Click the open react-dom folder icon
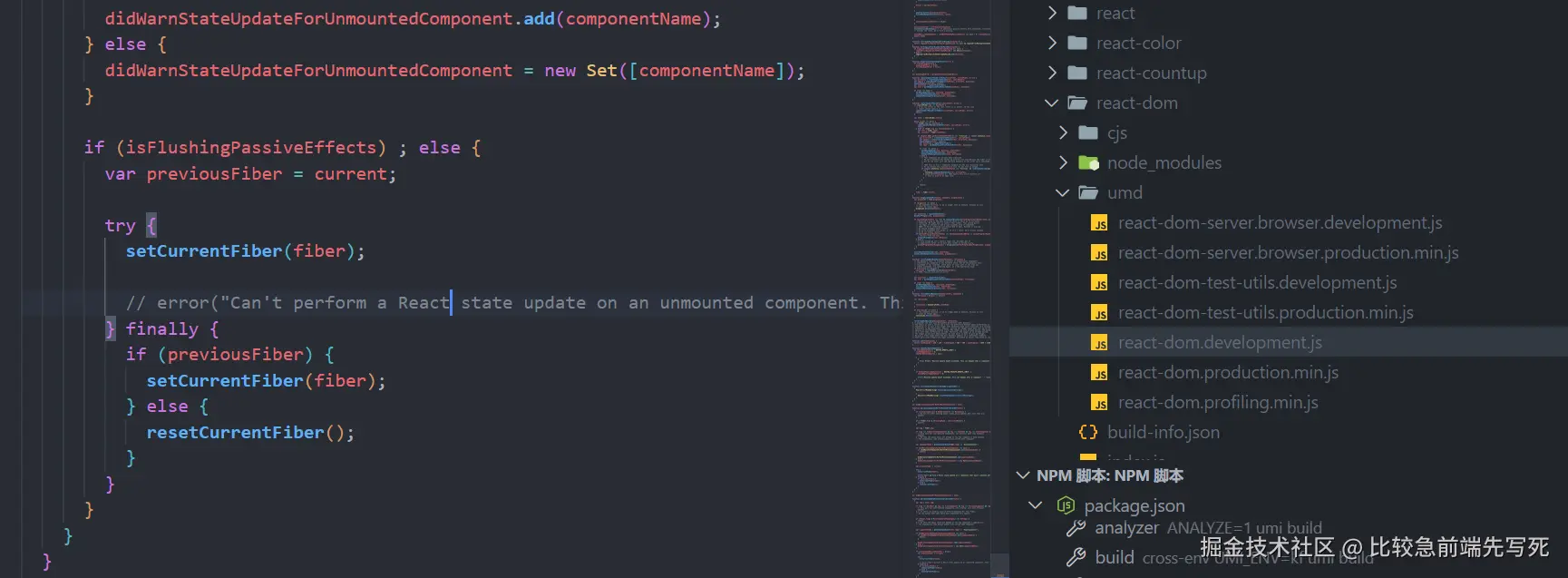Viewport: 1568px width, 578px height. coord(1077,103)
